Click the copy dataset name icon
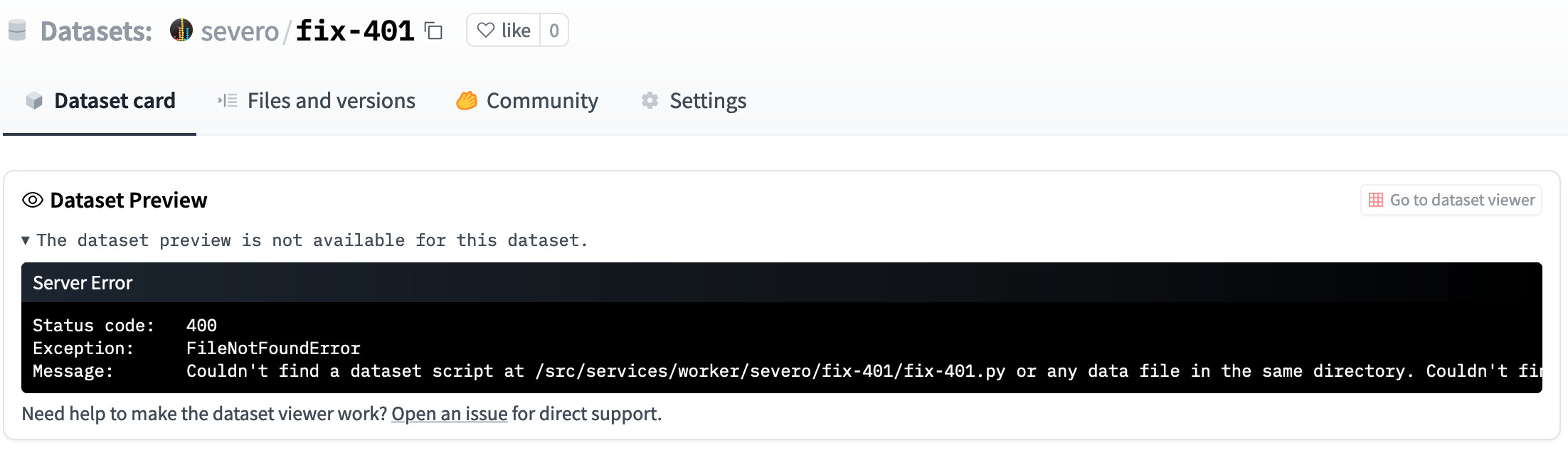The width and height of the screenshot is (1568, 465). click(x=433, y=31)
